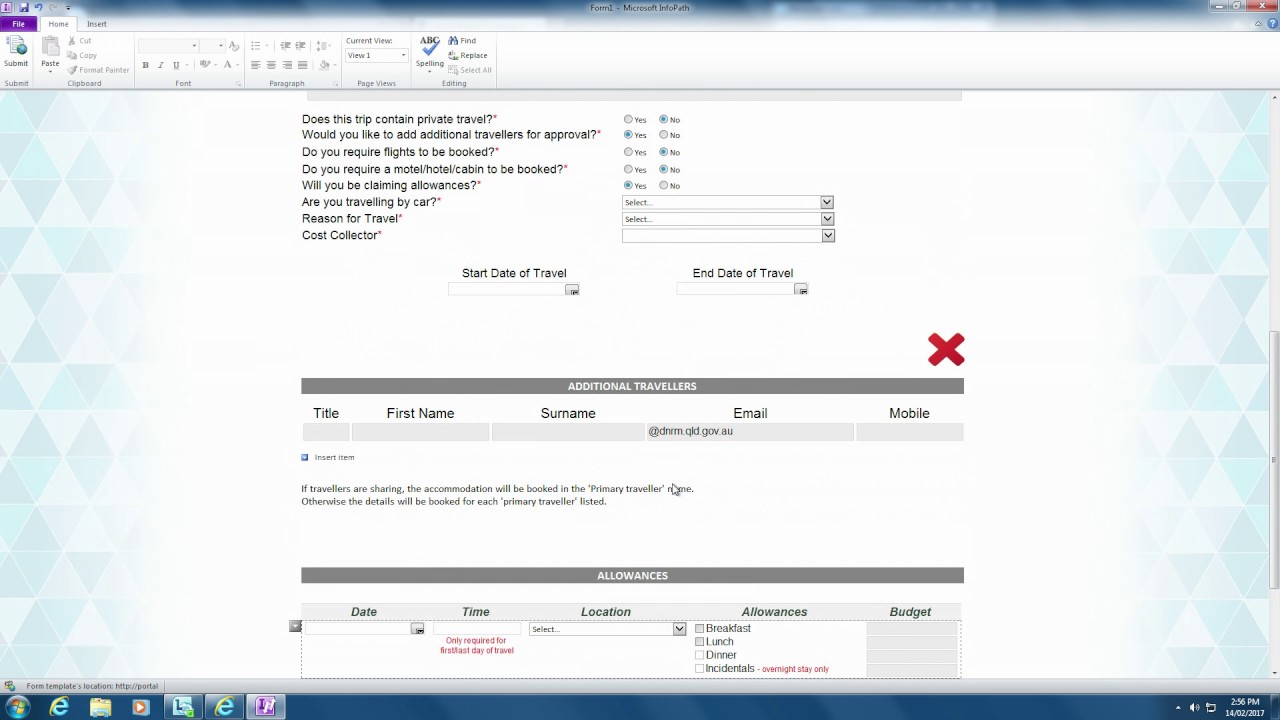Toggle Italic formatting

tap(160, 65)
